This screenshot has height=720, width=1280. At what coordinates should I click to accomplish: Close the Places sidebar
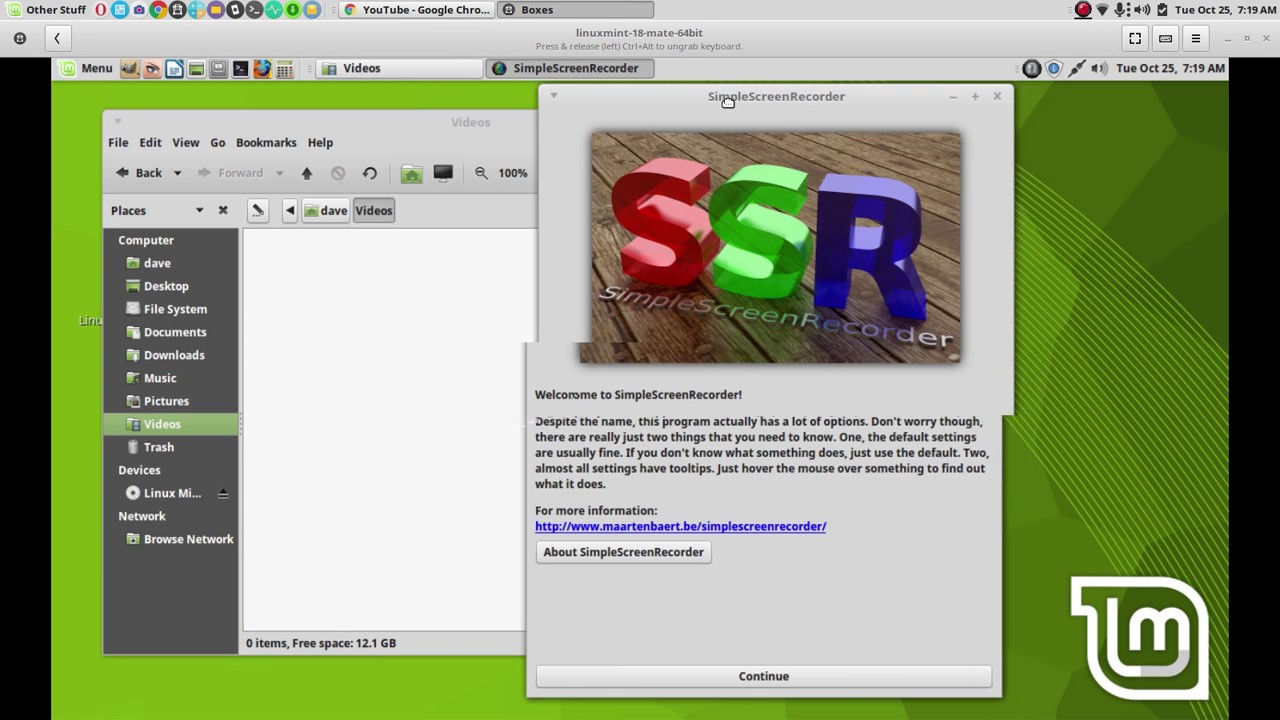click(223, 210)
